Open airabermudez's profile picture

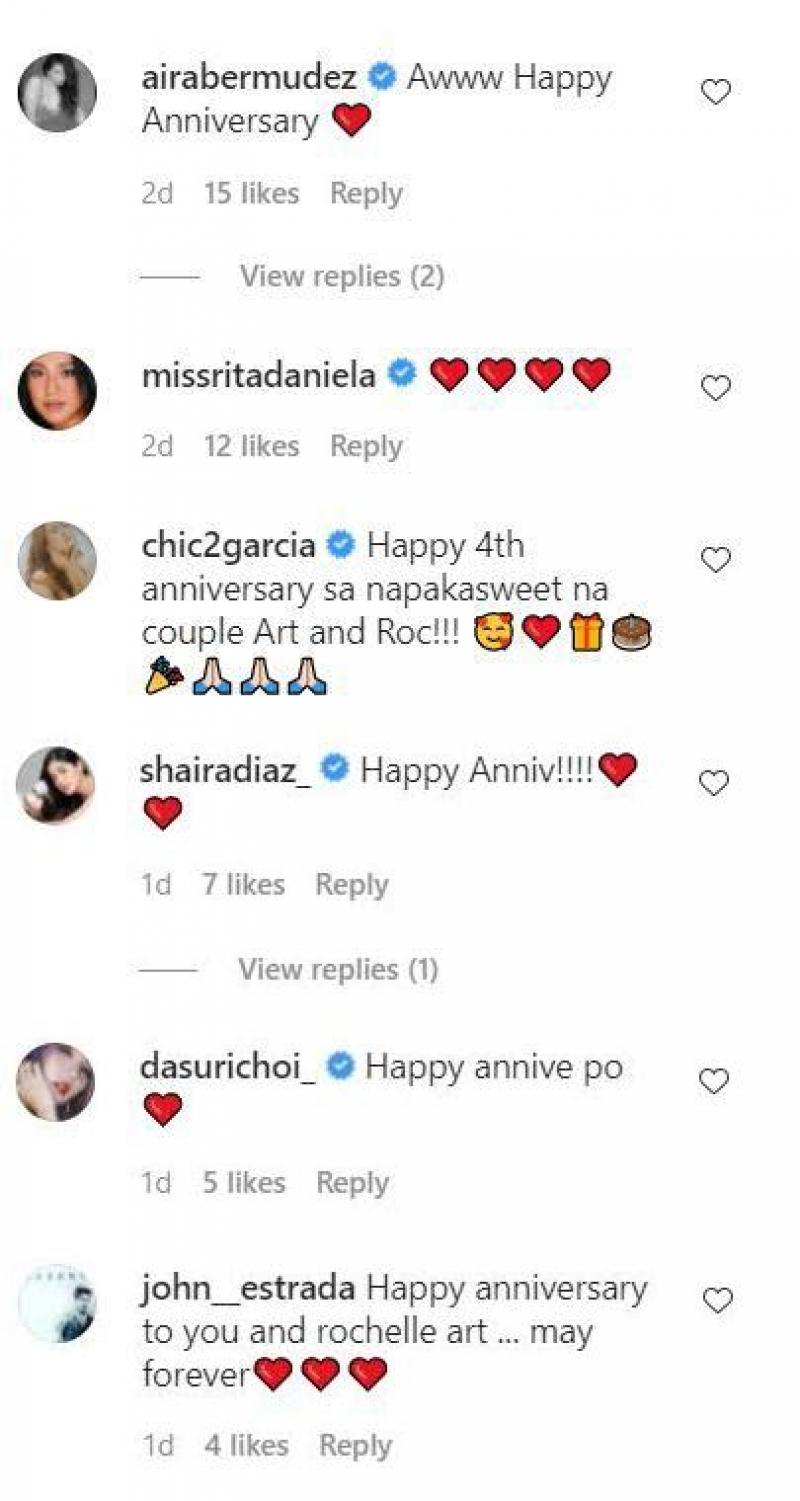pos(57,93)
